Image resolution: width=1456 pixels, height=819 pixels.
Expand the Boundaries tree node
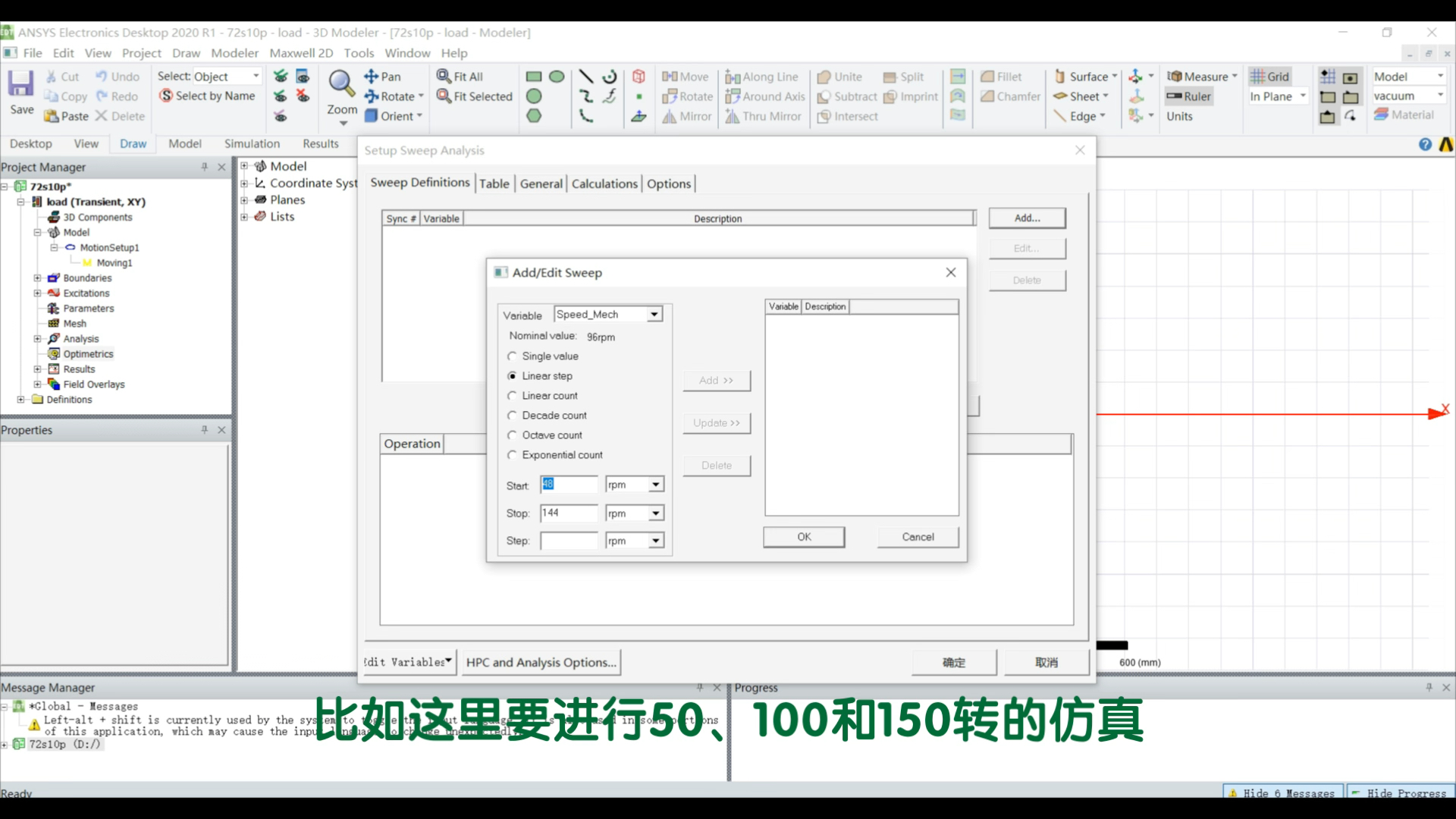click(38, 278)
